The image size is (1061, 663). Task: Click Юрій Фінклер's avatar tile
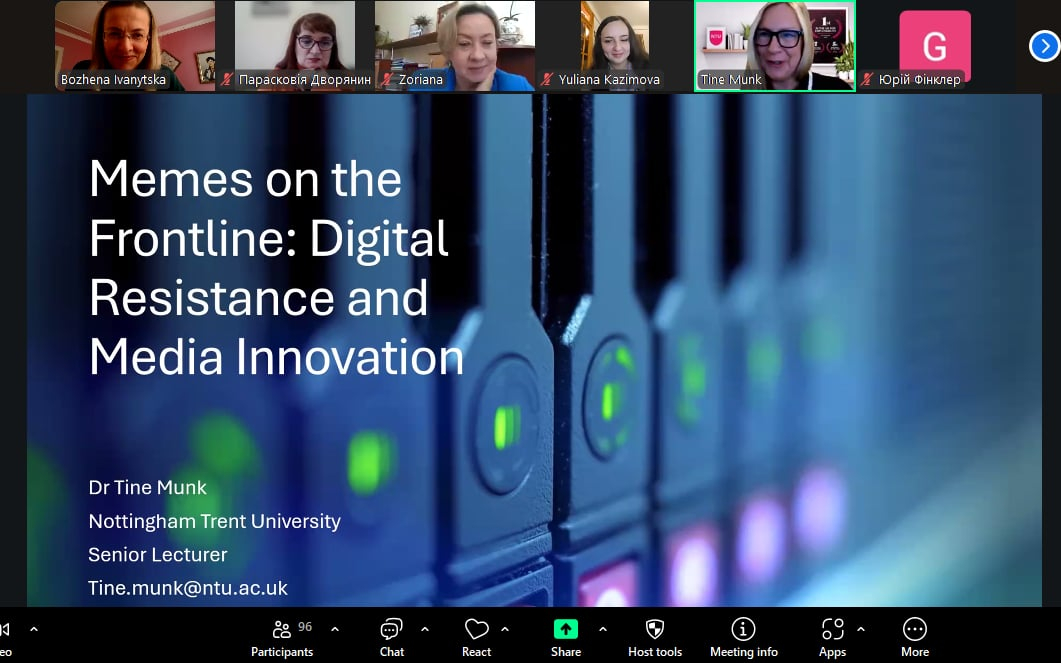click(x=935, y=46)
